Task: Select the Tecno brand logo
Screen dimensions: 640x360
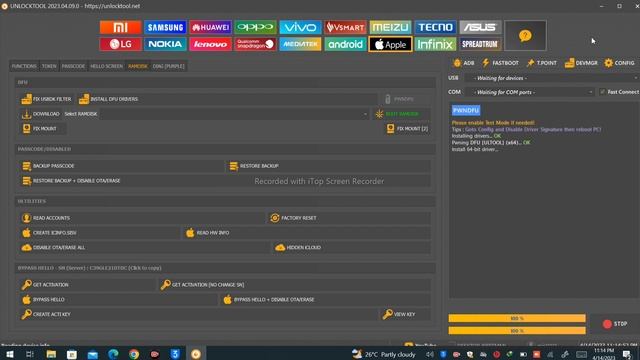Action: (435, 27)
